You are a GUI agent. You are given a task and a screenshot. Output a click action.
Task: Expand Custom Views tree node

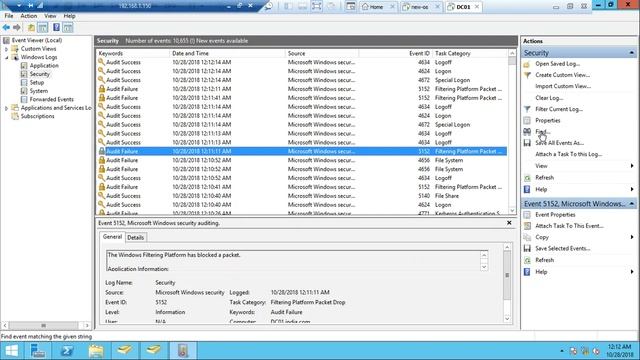click(6, 49)
